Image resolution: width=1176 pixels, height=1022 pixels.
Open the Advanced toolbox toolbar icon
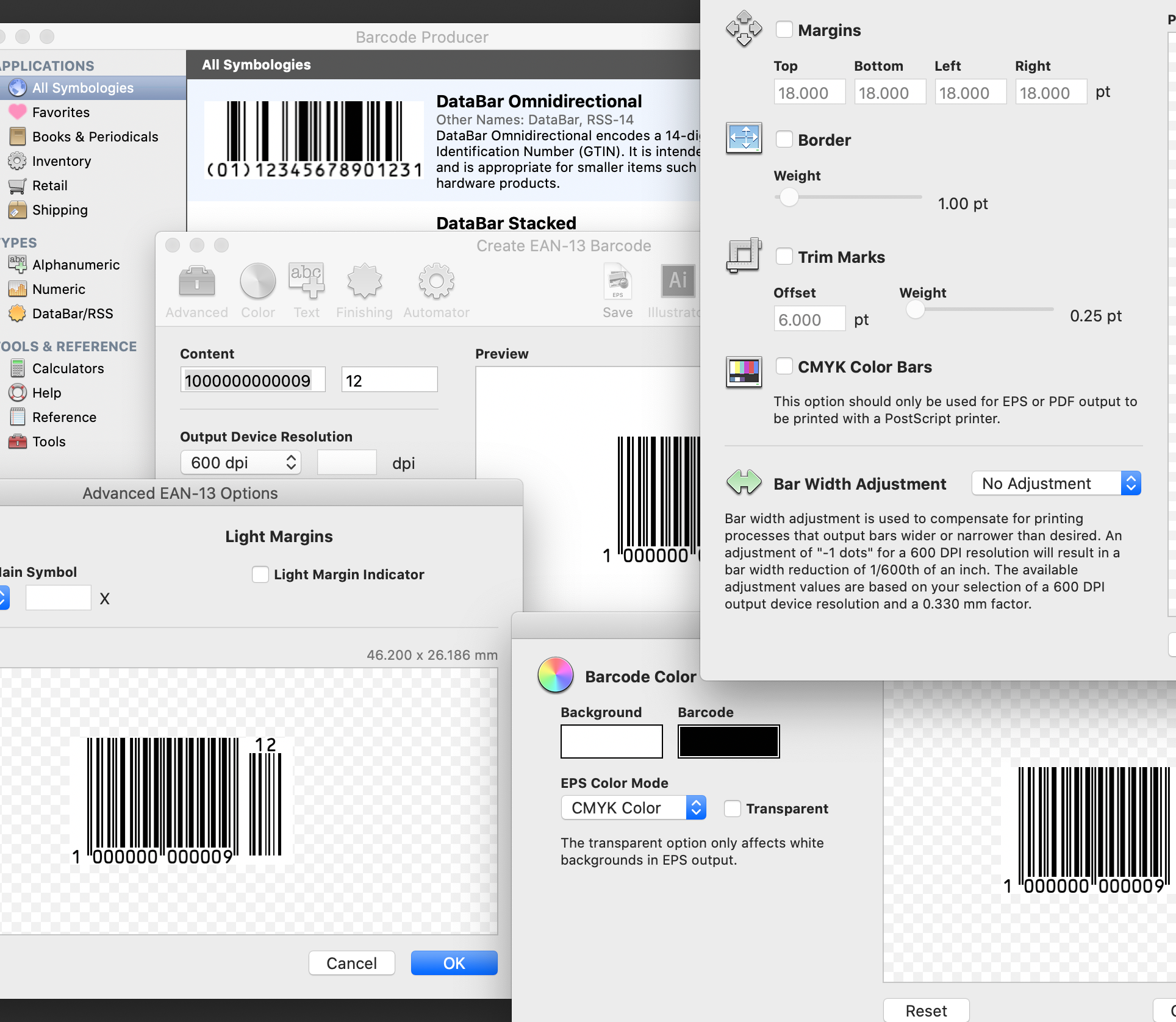[x=196, y=282]
